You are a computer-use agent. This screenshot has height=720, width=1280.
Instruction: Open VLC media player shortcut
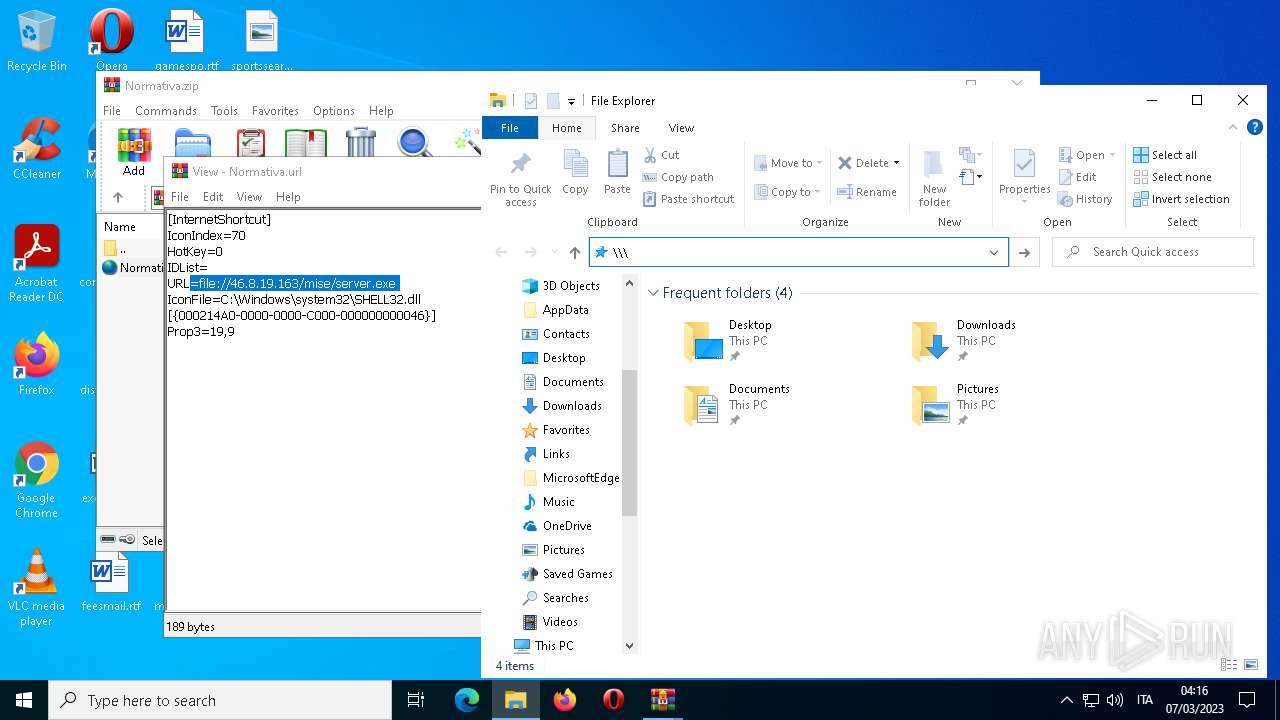pos(37,588)
